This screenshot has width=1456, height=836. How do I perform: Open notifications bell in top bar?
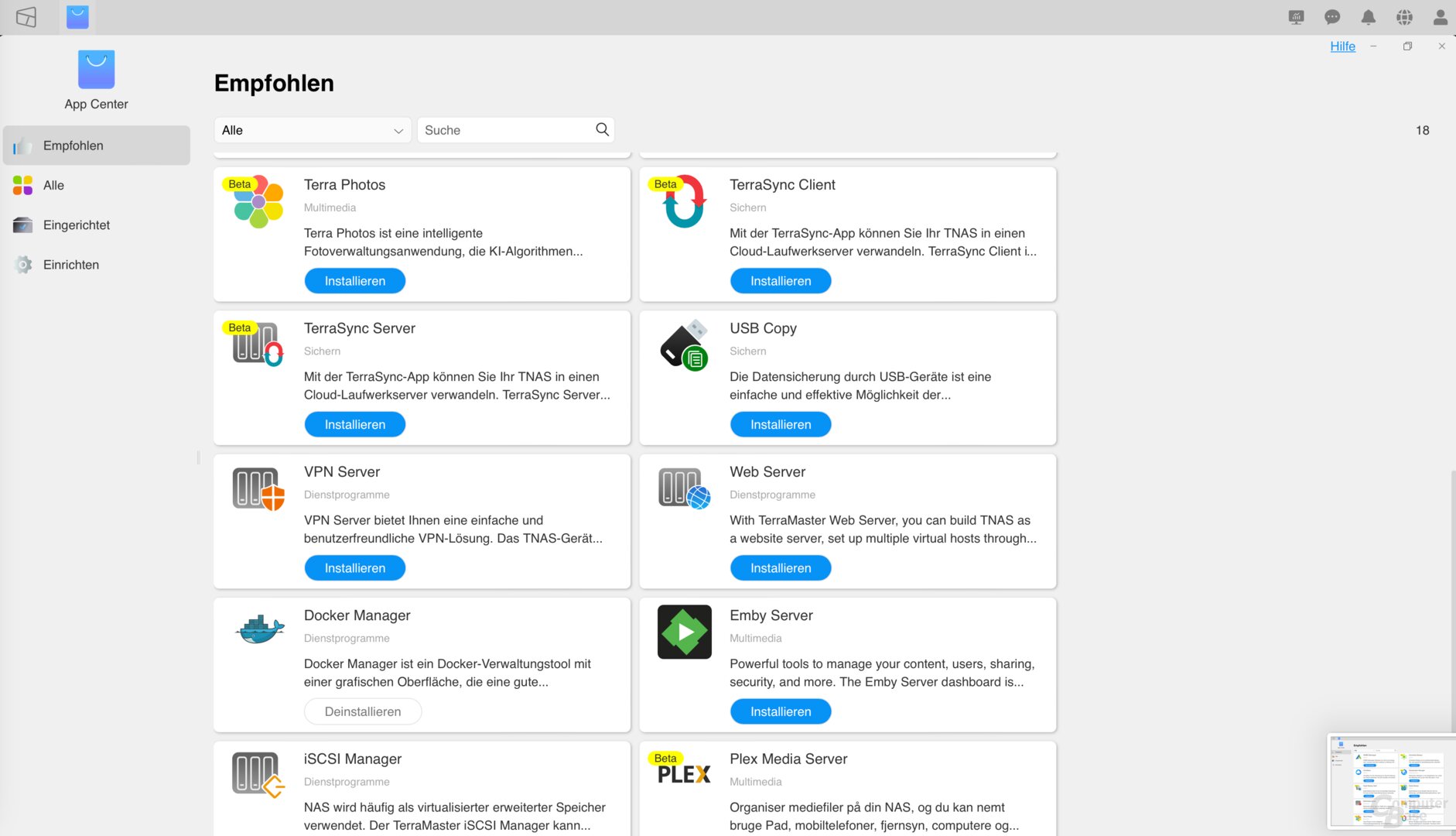[1368, 17]
